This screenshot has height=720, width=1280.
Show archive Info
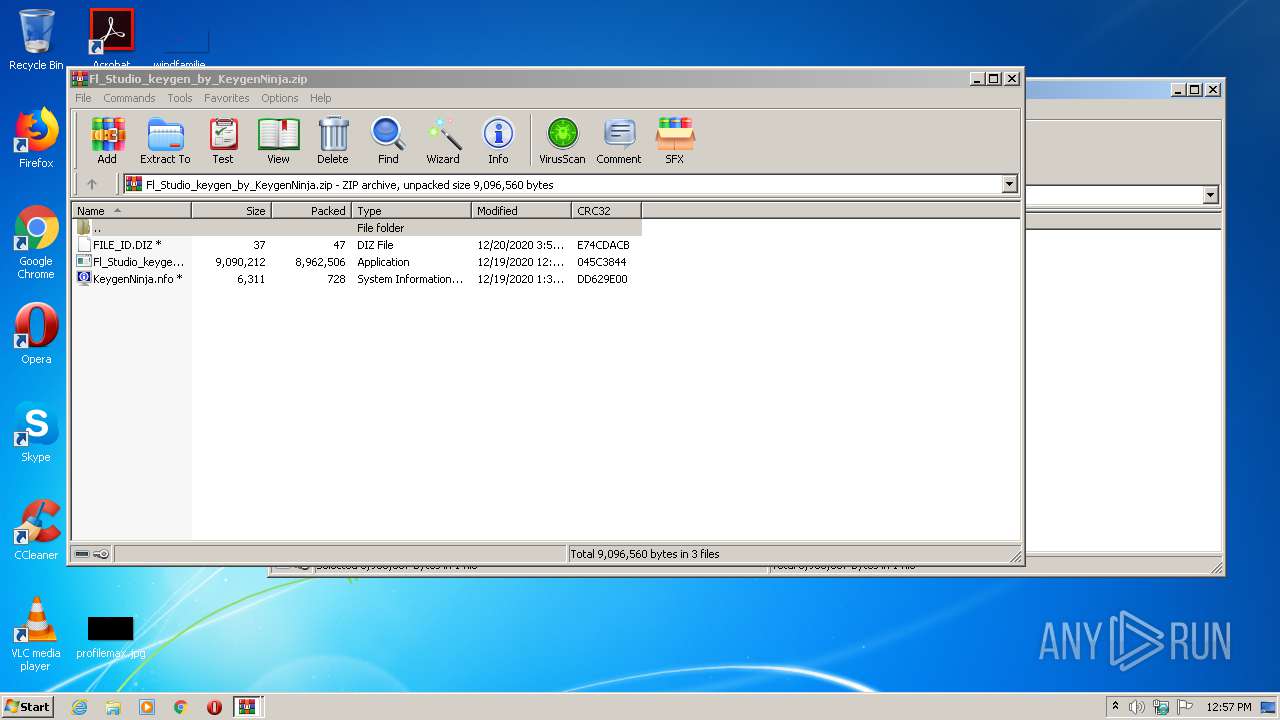[x=498, y=141]
